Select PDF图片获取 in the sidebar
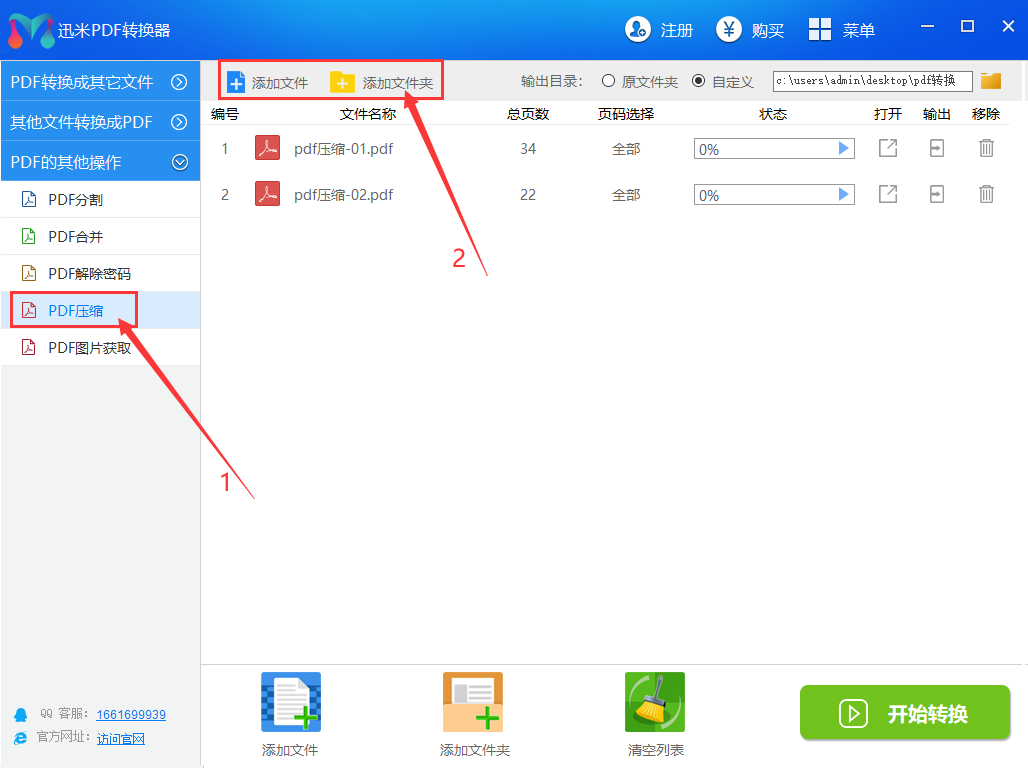1028x768 pixels. tap(100, 347)
